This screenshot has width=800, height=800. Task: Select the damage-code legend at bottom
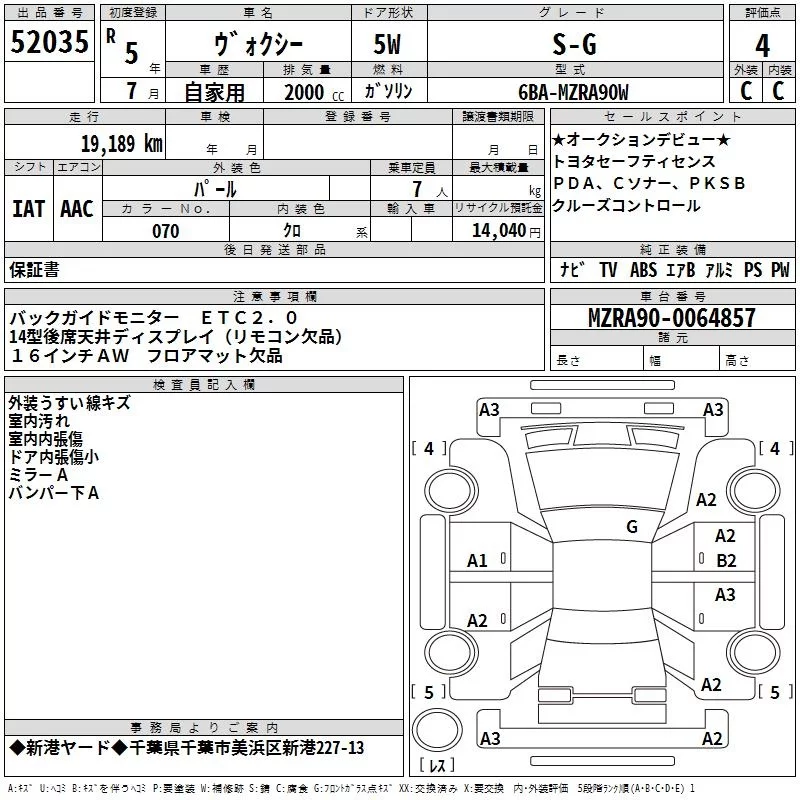[x=351, y=789]
